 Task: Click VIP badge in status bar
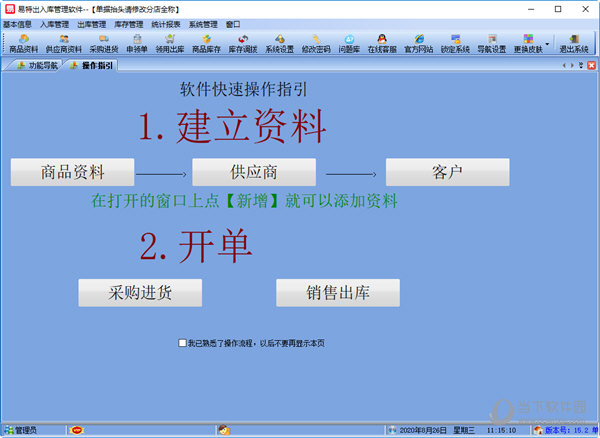77,430
